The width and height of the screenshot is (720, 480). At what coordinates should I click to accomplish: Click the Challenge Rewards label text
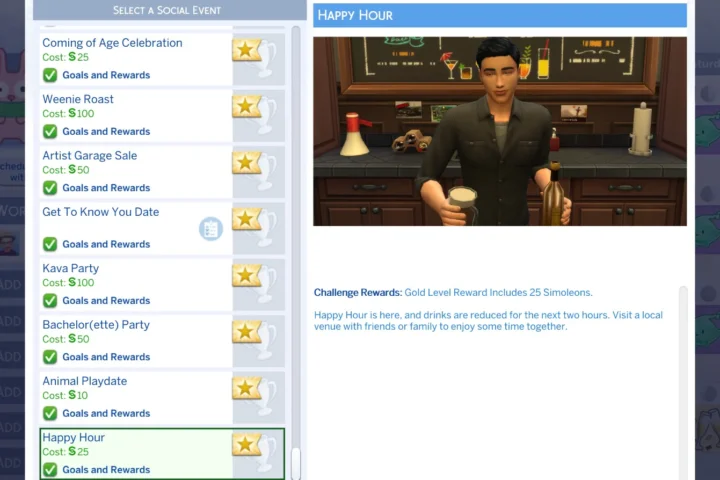358,293
